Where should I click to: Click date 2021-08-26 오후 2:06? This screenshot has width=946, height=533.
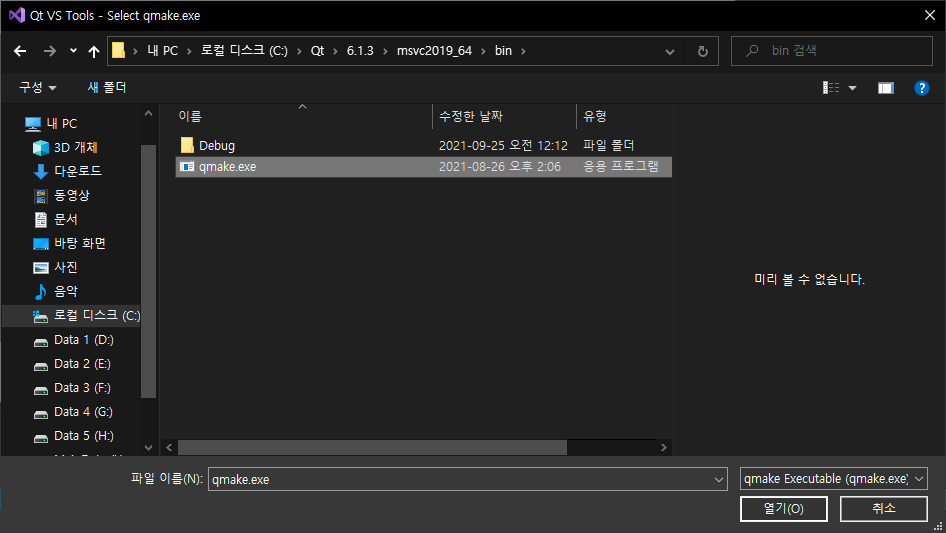coord(500,167)
